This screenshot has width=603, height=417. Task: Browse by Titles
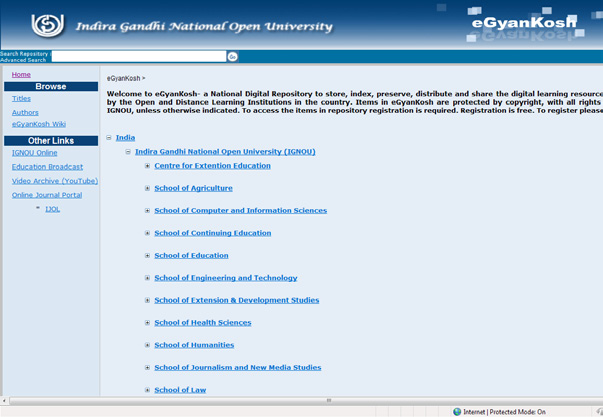21,98
